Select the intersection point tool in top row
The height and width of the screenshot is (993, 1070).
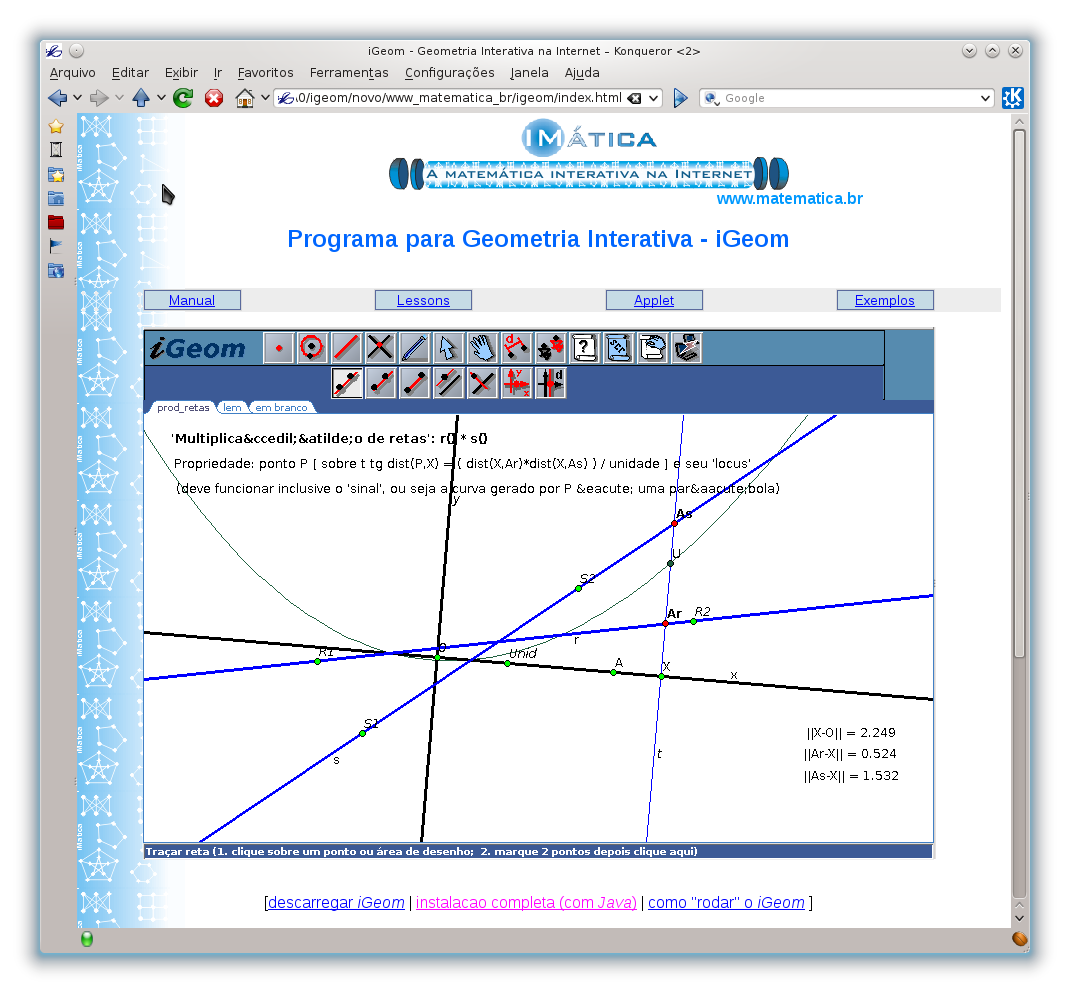[x=380, y=348]
